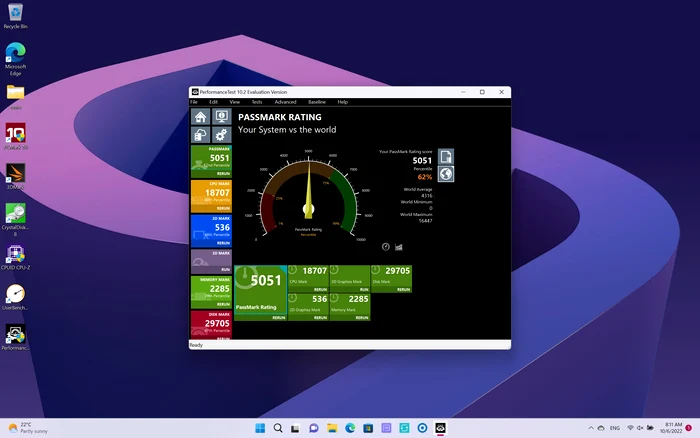Switch to gauge view icon below the dial
The height and width of the screenshot is (438, 700).
(x=386, y=246)
